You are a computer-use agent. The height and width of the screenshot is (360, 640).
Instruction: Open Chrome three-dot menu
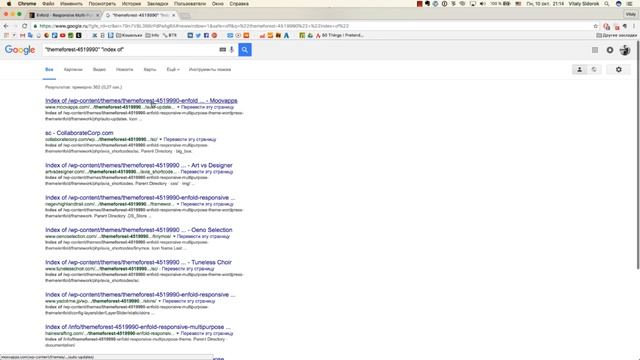click(x=634, y=26)
